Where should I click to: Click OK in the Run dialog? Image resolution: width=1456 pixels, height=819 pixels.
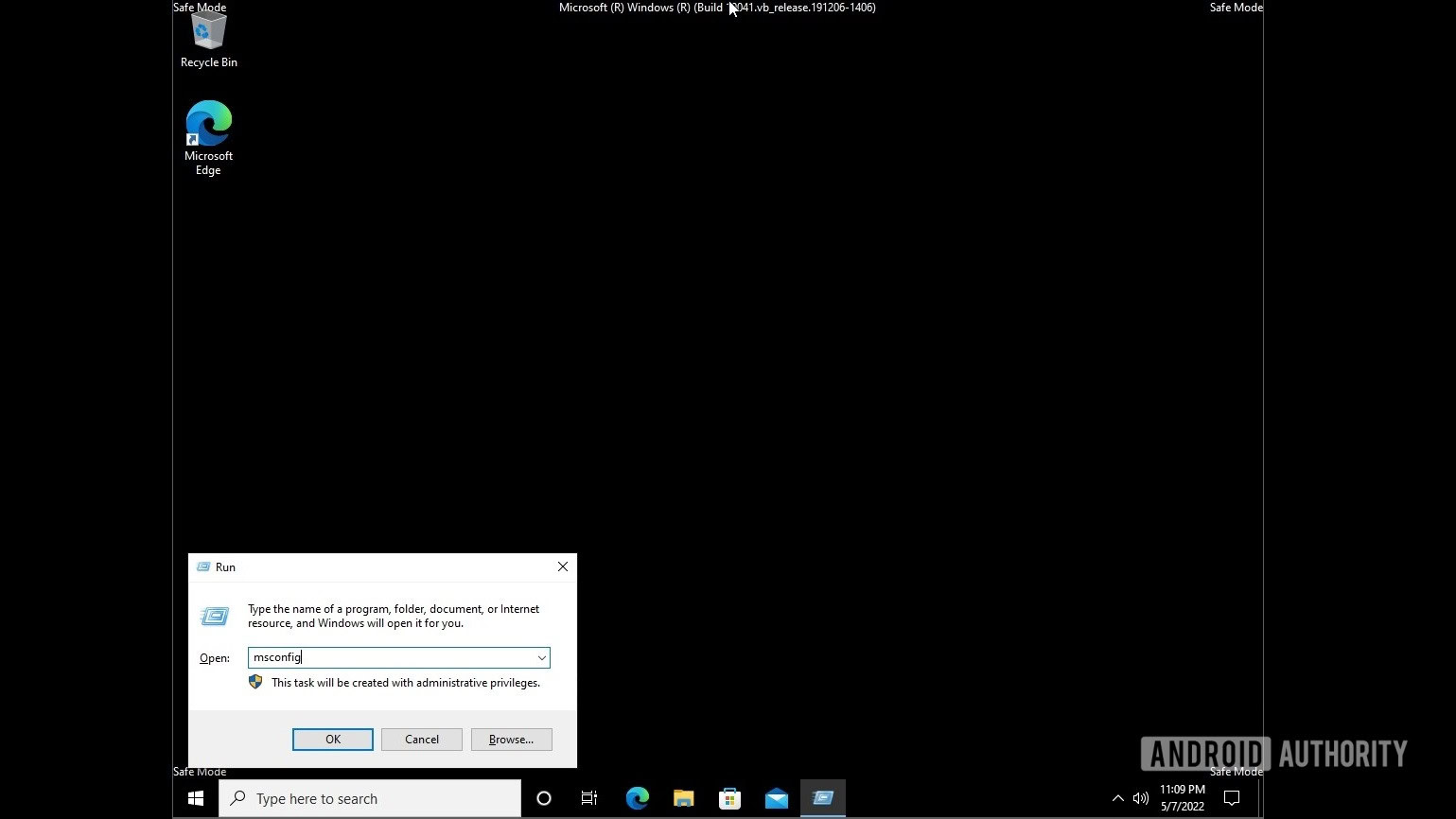tap(333, 740)
